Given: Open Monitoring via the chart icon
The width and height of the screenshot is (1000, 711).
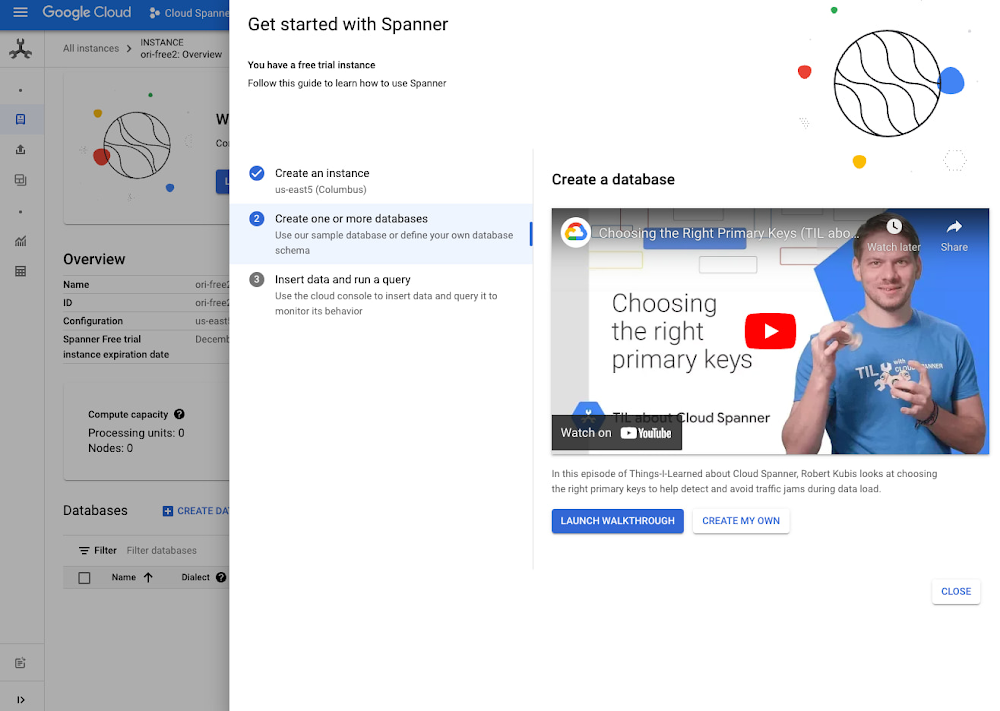Looking at the screenshot, I should point(22,241).
